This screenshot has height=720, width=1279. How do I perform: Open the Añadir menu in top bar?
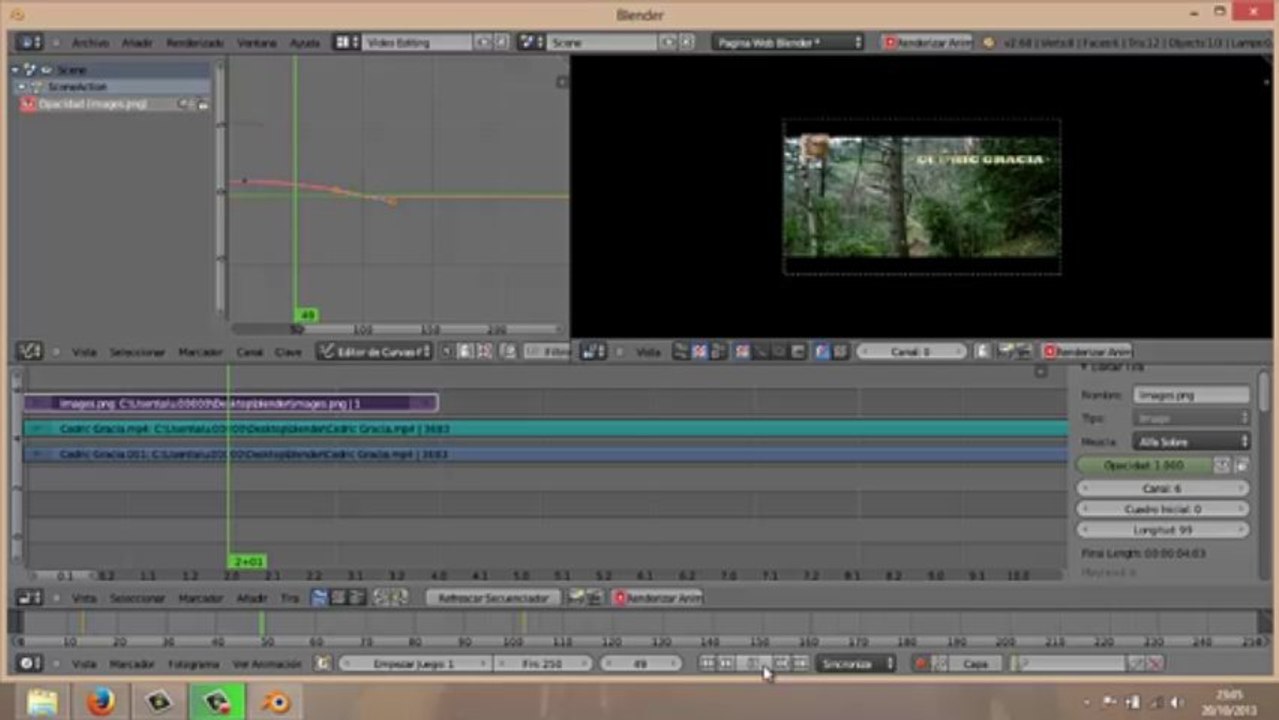(x=137, y=43)
